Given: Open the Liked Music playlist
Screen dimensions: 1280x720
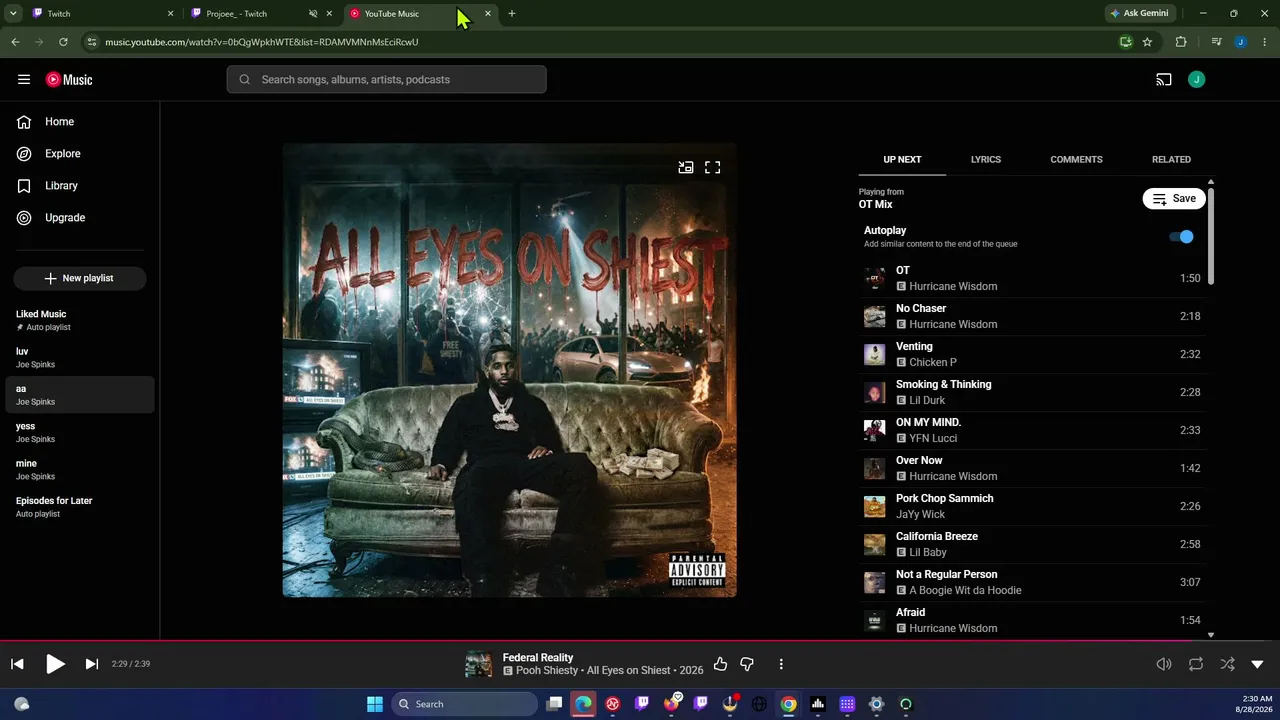Looking at the screenshot, I should coord(80,320).
